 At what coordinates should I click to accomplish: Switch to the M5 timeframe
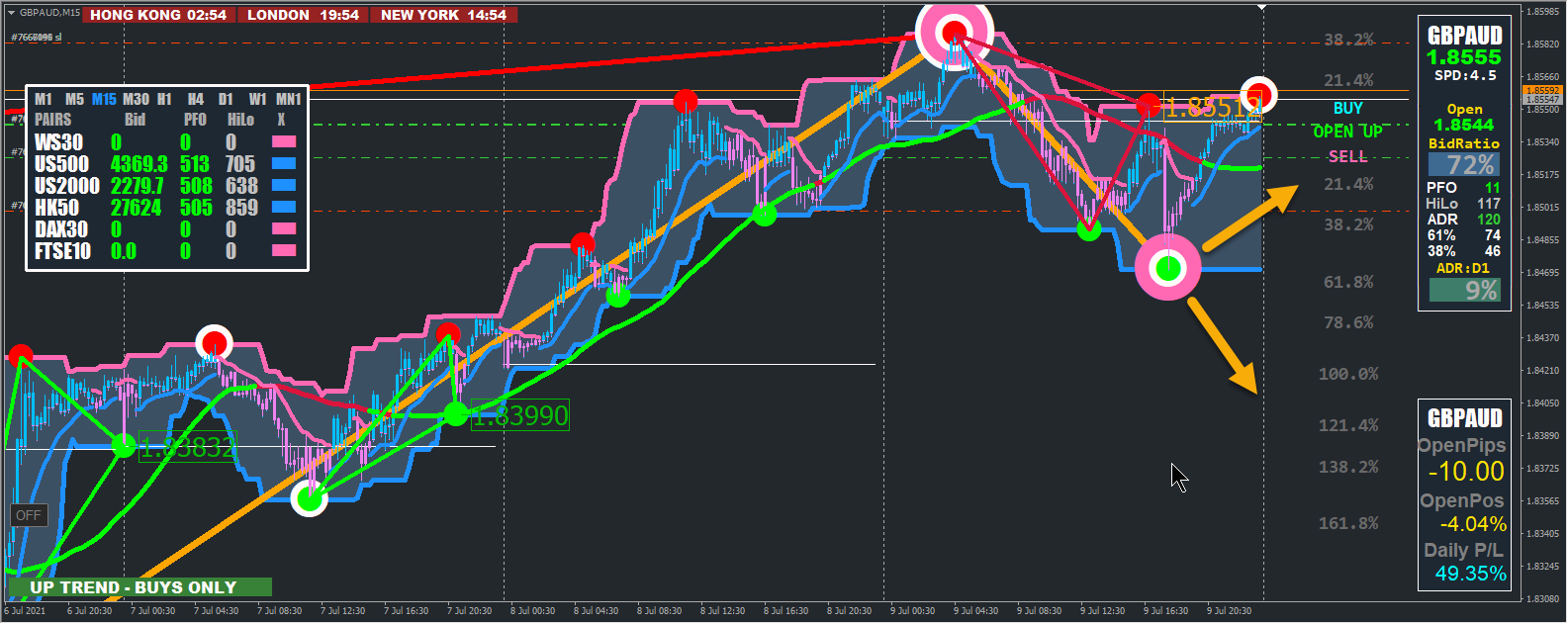(x=74, y=99)
